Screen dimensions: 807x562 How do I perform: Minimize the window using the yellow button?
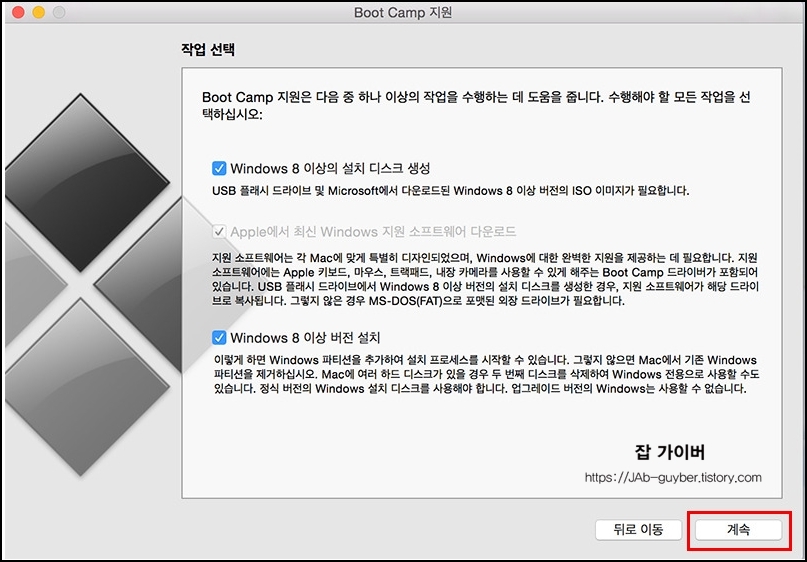(x=39, y=12)
